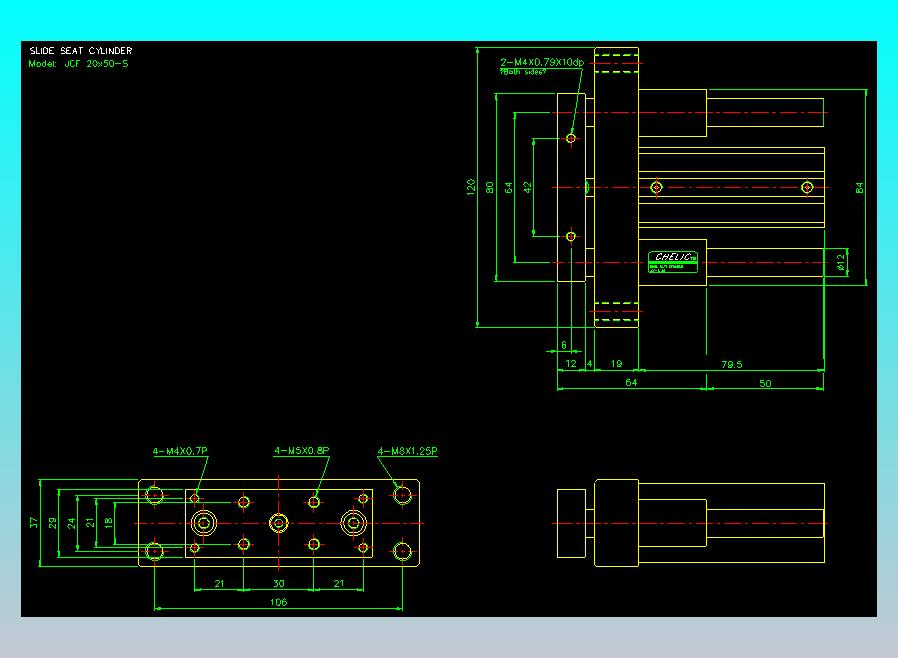Select the 4-M8X1.25P hole callout
Viewport: 898px width, 658px height.
[x=407, y=451]
